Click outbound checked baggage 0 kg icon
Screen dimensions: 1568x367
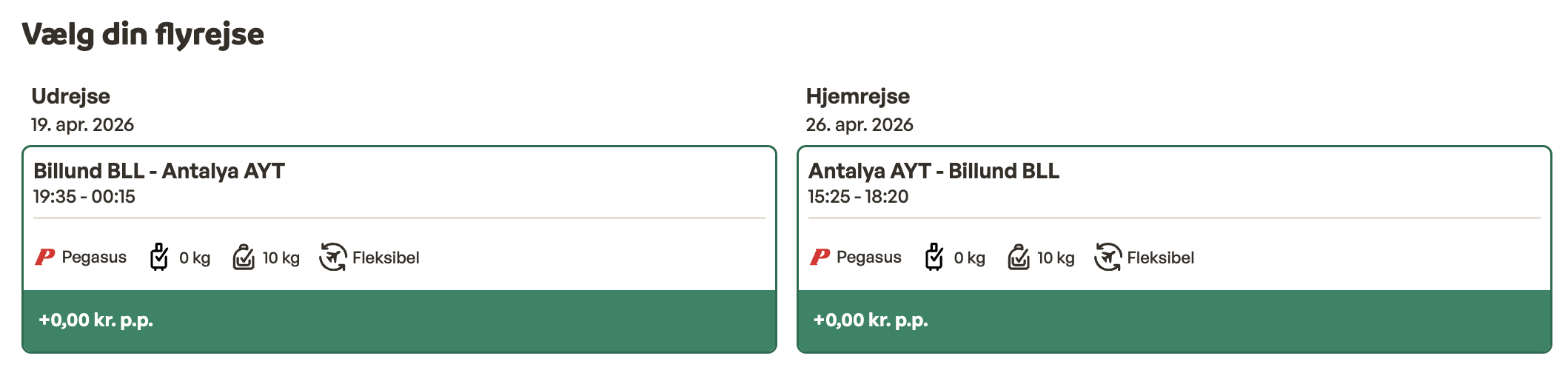[159, 257]
